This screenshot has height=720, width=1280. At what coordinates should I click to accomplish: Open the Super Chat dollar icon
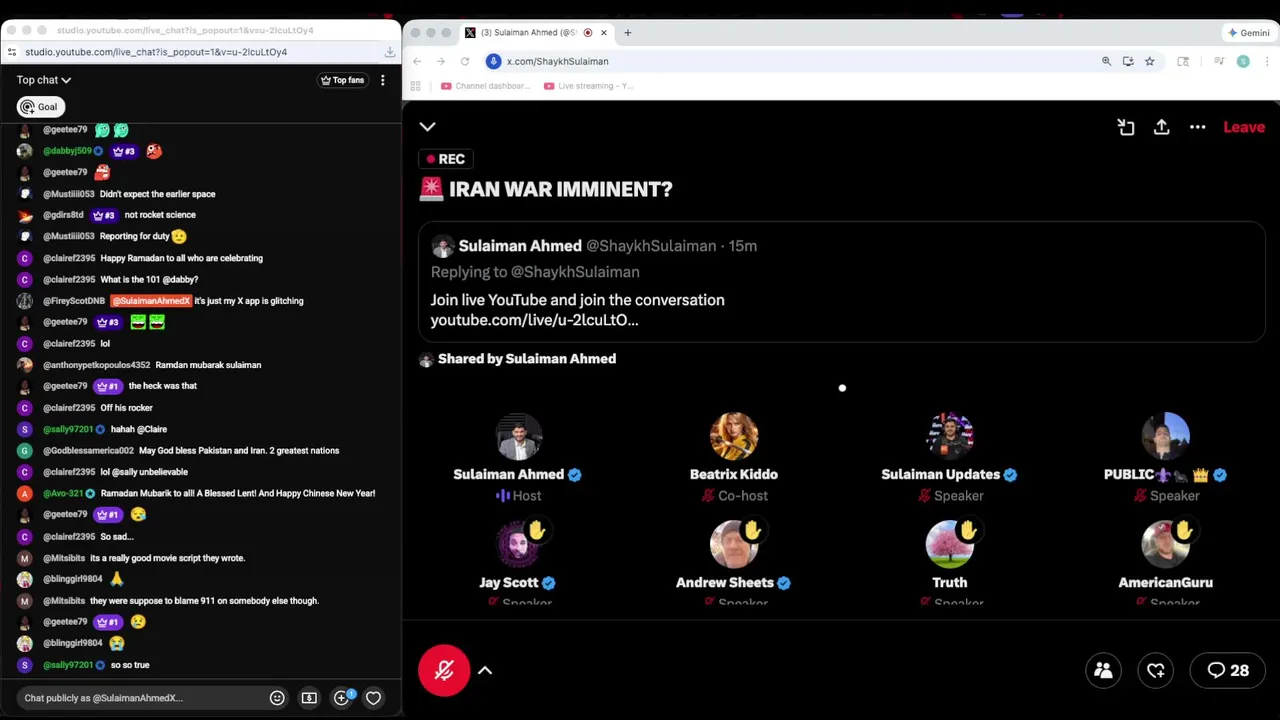[x=309, y=698]
